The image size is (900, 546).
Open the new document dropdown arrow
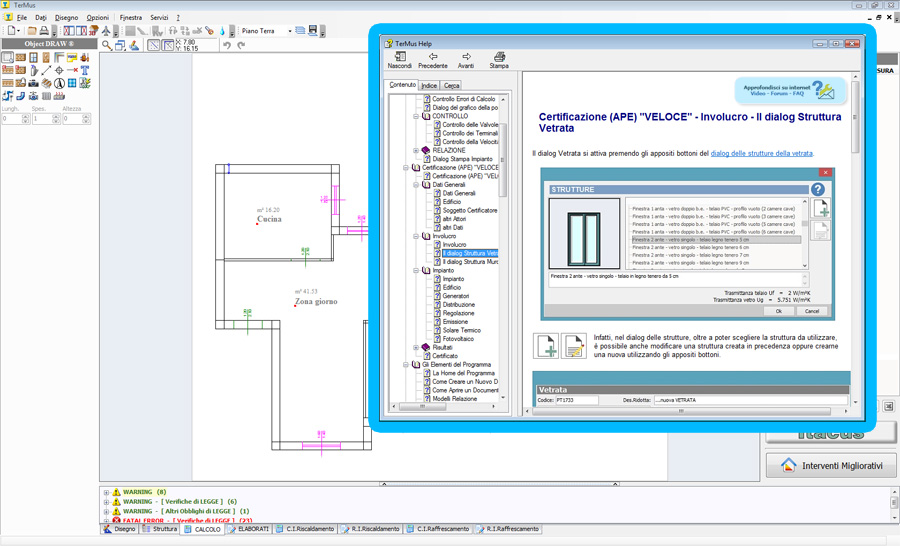19,31
